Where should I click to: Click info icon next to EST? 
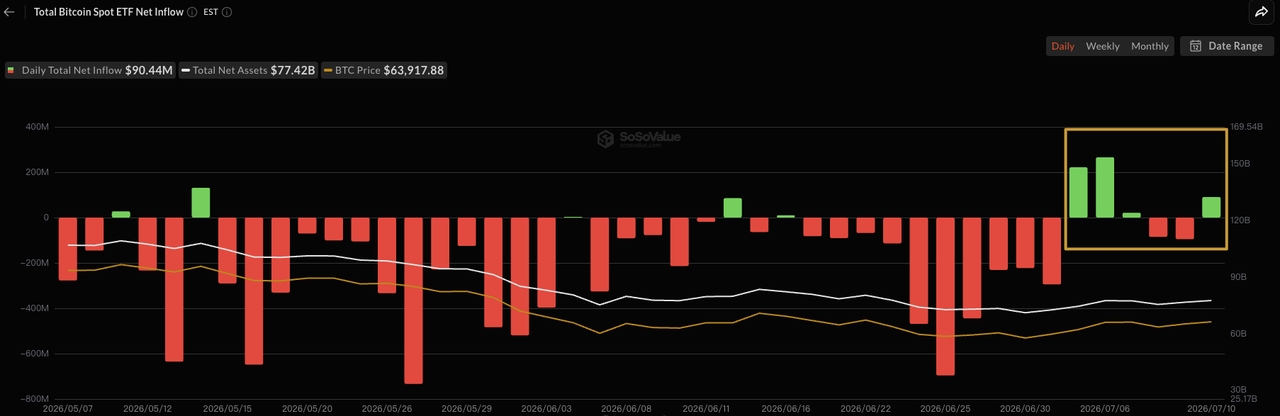point(227,13)
